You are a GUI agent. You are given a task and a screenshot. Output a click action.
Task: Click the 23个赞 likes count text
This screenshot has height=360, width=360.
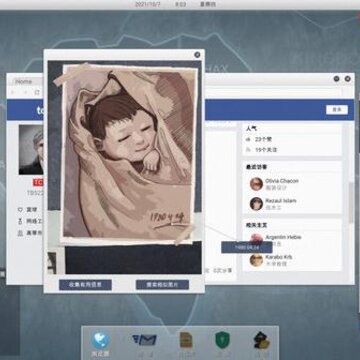coord(263,139)
